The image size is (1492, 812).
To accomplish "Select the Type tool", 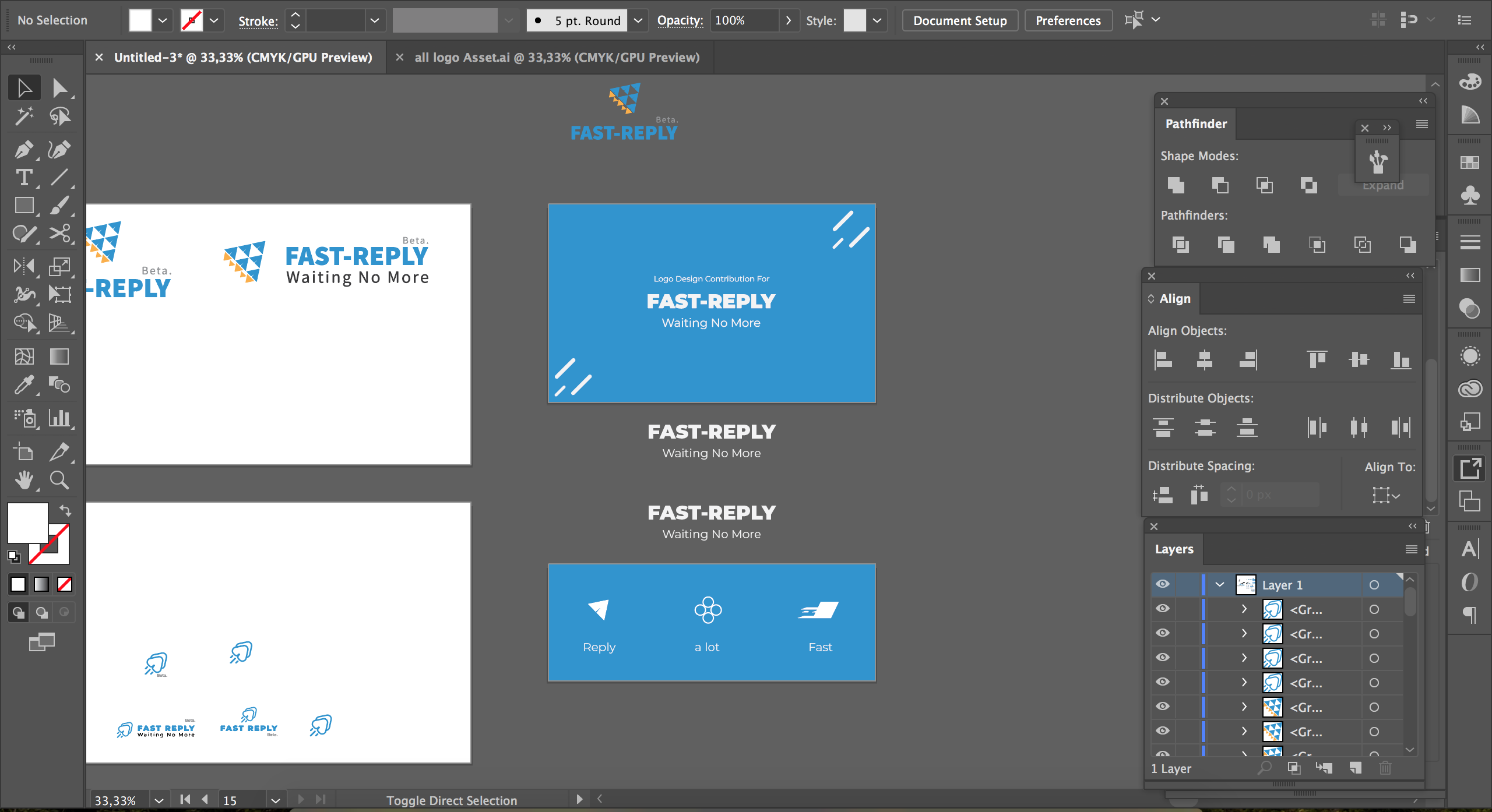I will click(x=23, y=178).
